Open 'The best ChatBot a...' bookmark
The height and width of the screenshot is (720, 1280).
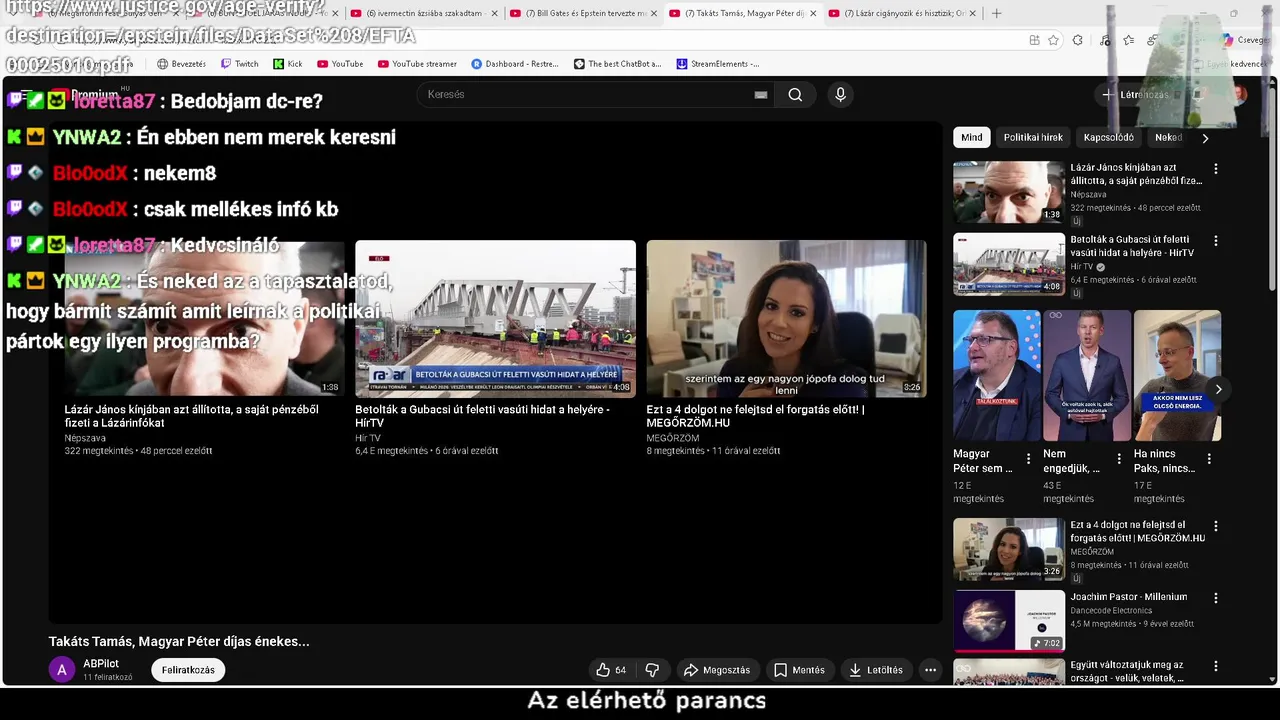pyautogui.click(x=617, y=64)
